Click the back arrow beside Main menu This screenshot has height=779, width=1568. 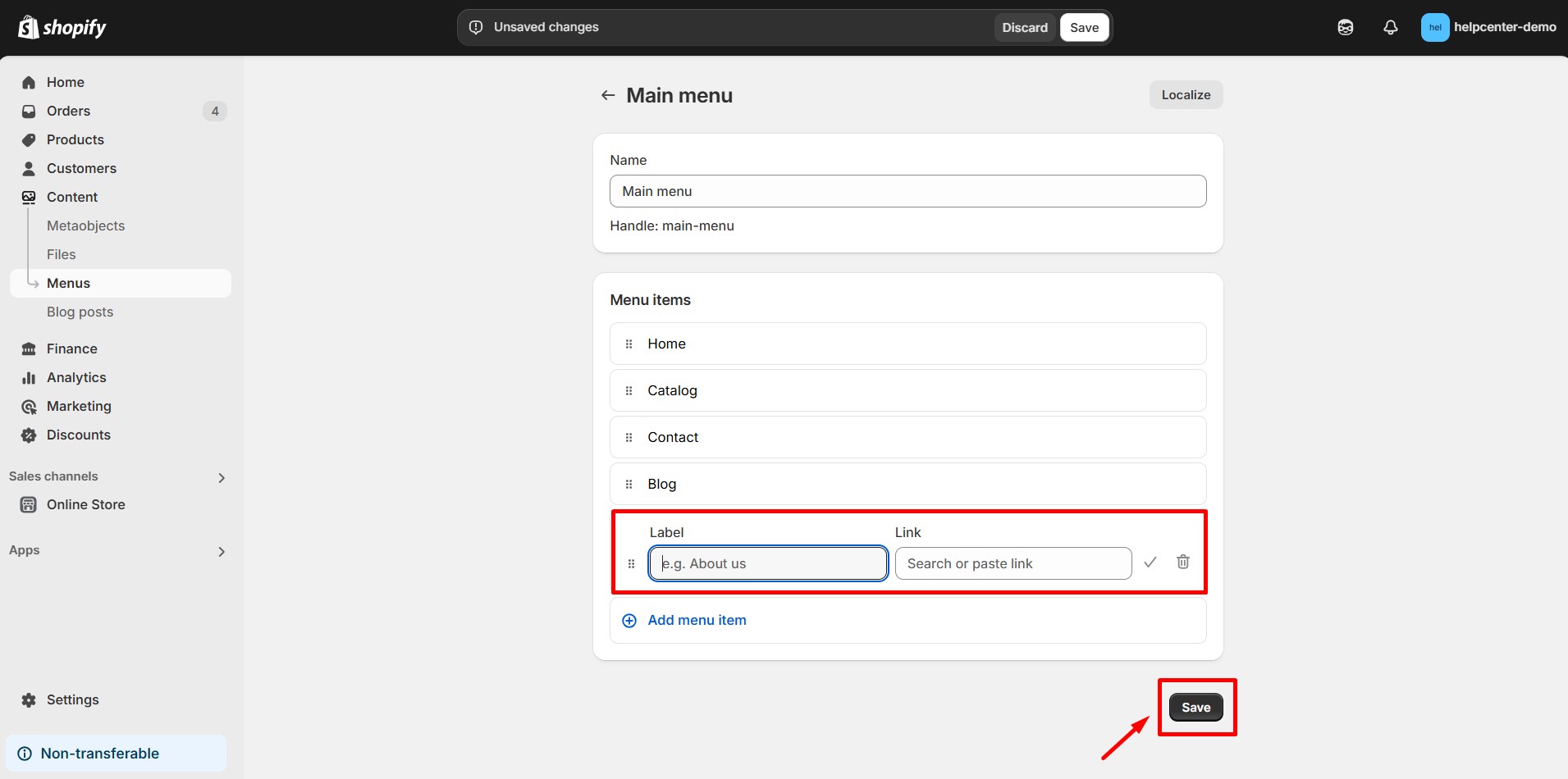tap(607, 94)
